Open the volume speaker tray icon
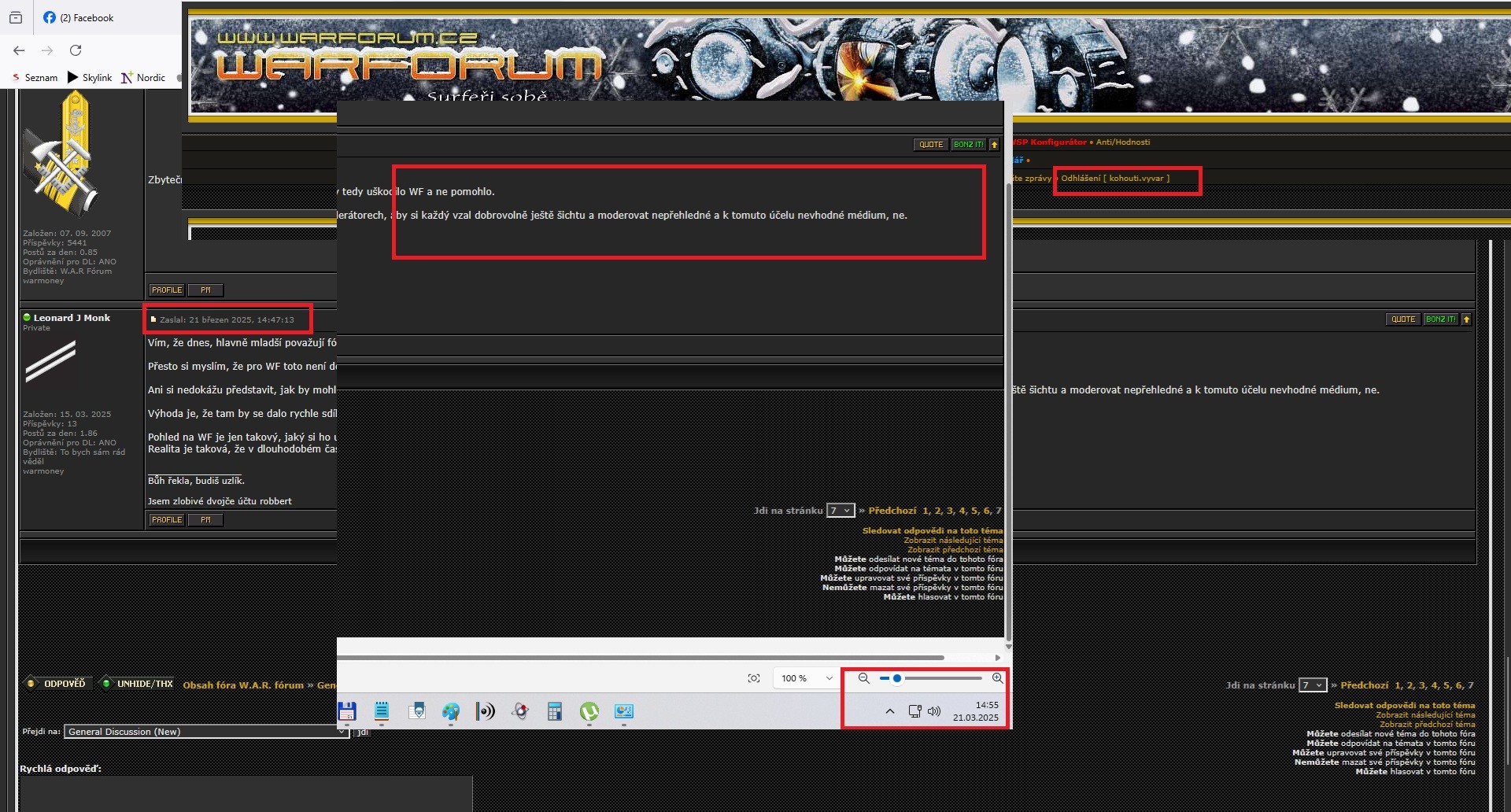The height and width of the screenshot is (812, 1511). [x=934, y=711]
